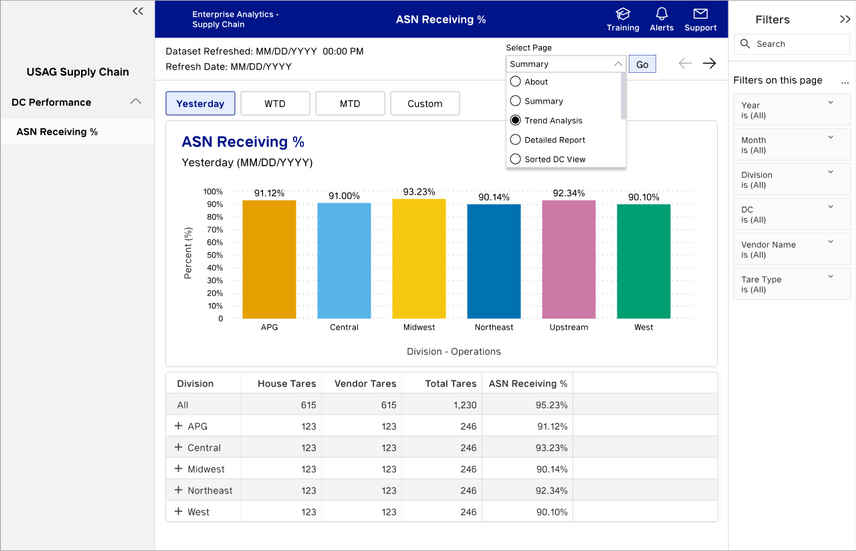Viewport: 856px width, 551px height.
Task: Select the About page option
Action: (x=515, y=81)
